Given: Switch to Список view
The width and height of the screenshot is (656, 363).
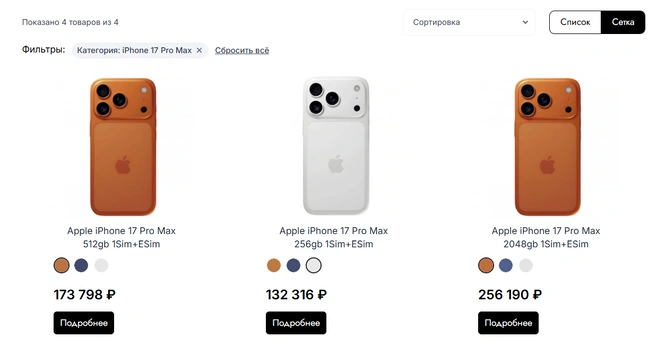Looking at the screenshot, I should (575, 22).
